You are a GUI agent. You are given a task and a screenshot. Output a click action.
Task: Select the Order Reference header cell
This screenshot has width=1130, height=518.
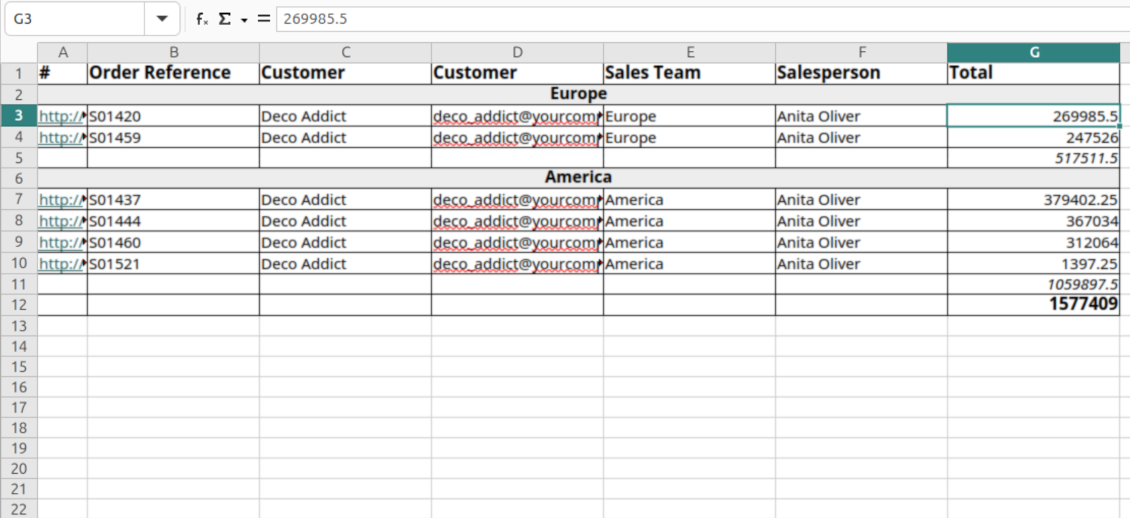(x=173, y=73)
